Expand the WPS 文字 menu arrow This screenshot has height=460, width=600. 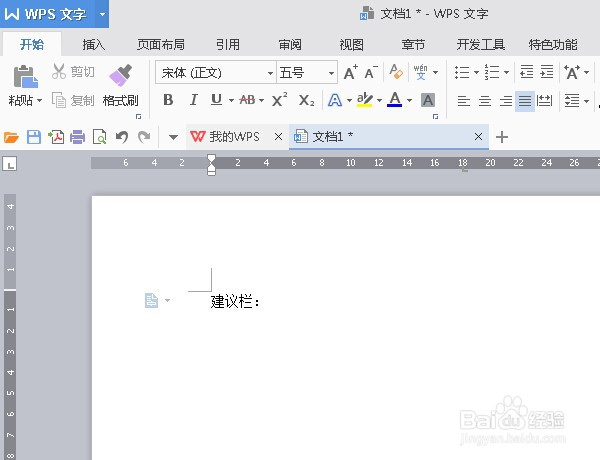(x=102, y=14)
